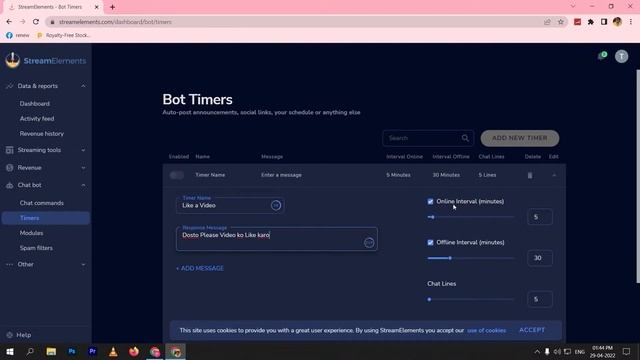Open the Chrome three-dot menu

631,22
